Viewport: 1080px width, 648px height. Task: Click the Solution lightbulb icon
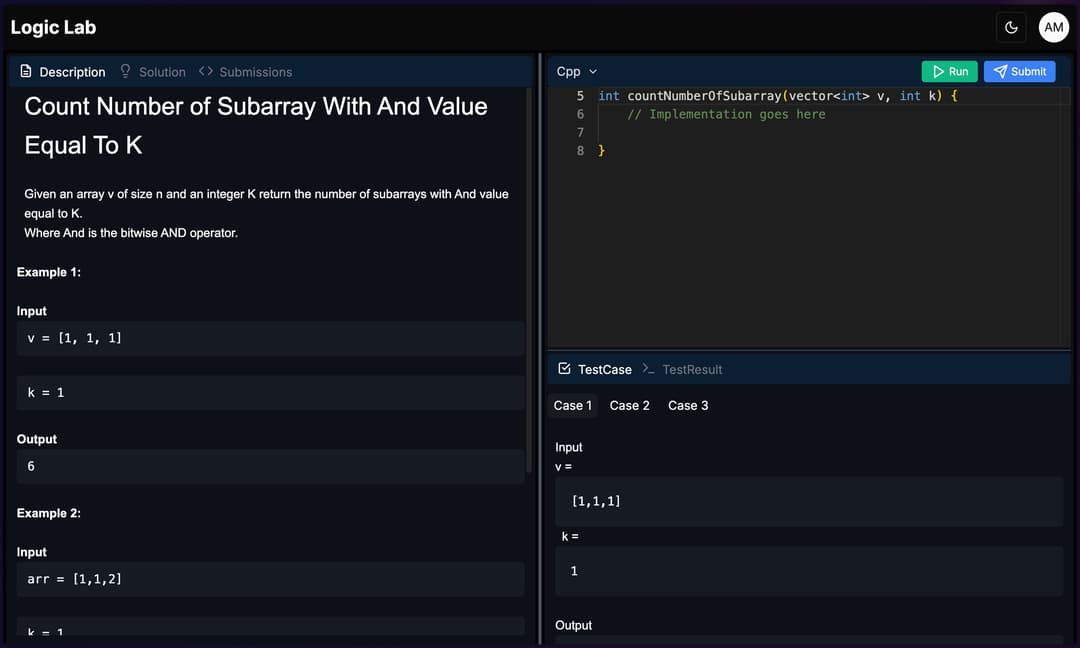(125, 71)
